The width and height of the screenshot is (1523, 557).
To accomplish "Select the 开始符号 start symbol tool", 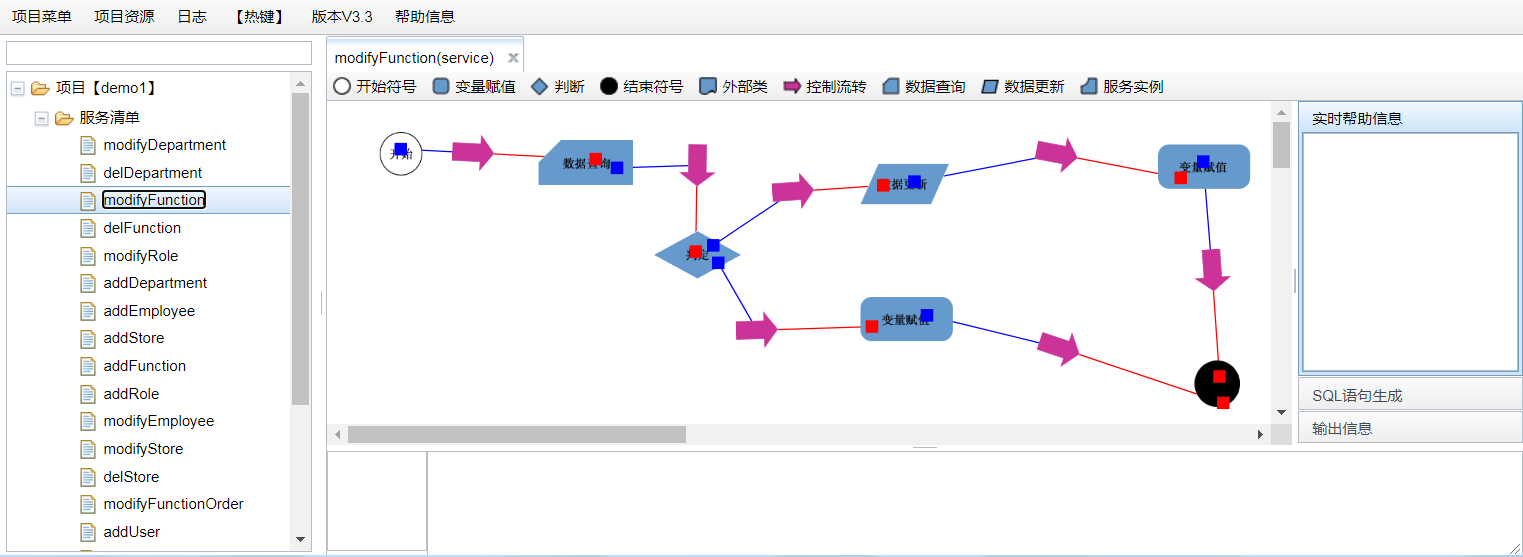I will [x=374, y=87].
